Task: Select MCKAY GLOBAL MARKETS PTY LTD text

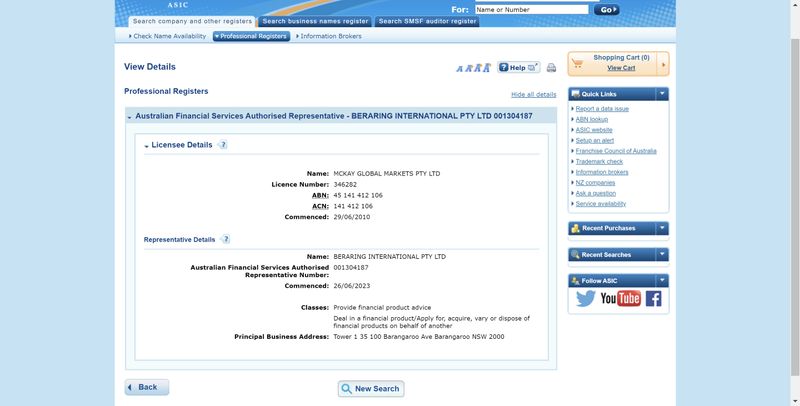Action: tap(387, 174)
